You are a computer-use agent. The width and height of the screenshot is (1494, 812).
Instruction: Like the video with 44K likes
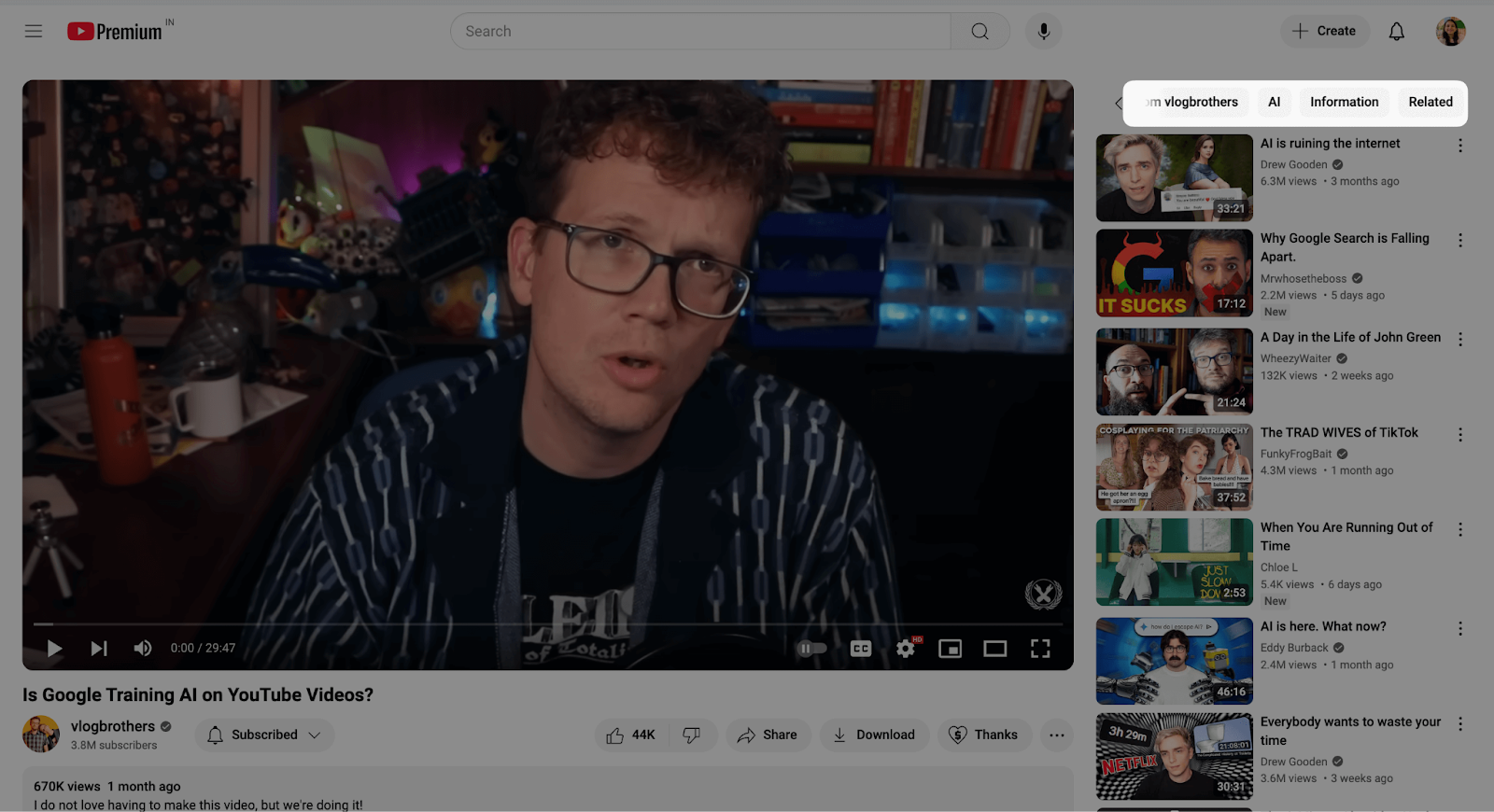tap(631, 735)
